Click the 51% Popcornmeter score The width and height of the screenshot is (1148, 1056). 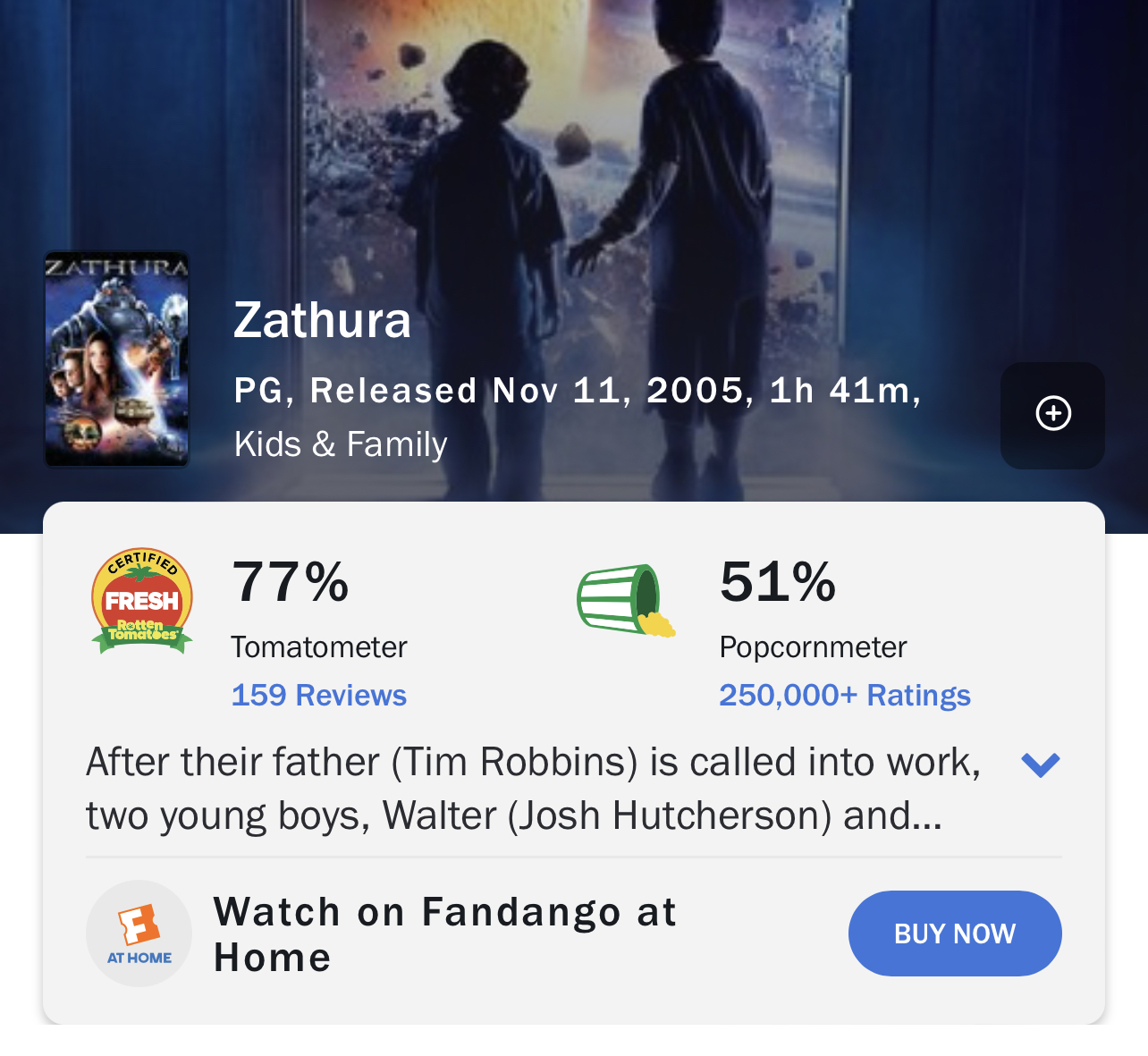[x=778, y=581]
